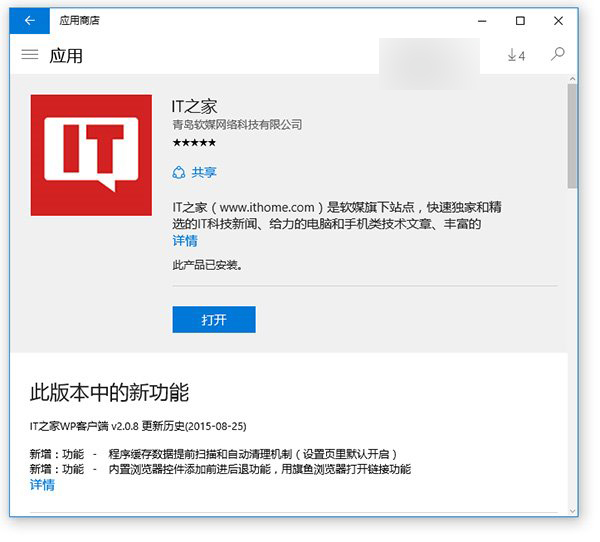600x542 pixels.
Task: Open the hamburger navigation menu
Action: (30, 55)
